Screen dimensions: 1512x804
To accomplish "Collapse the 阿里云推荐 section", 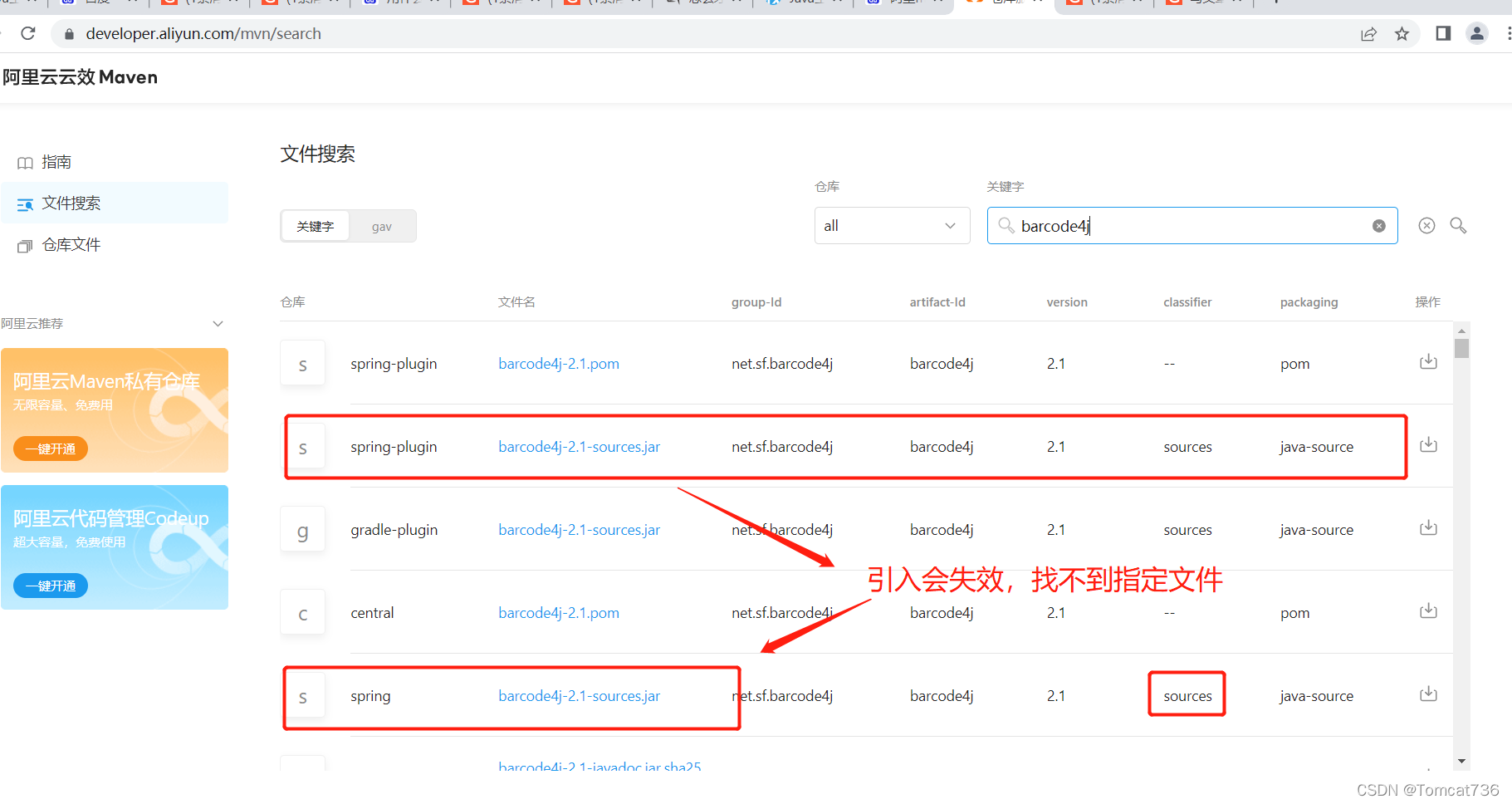I will coord(218,323).
